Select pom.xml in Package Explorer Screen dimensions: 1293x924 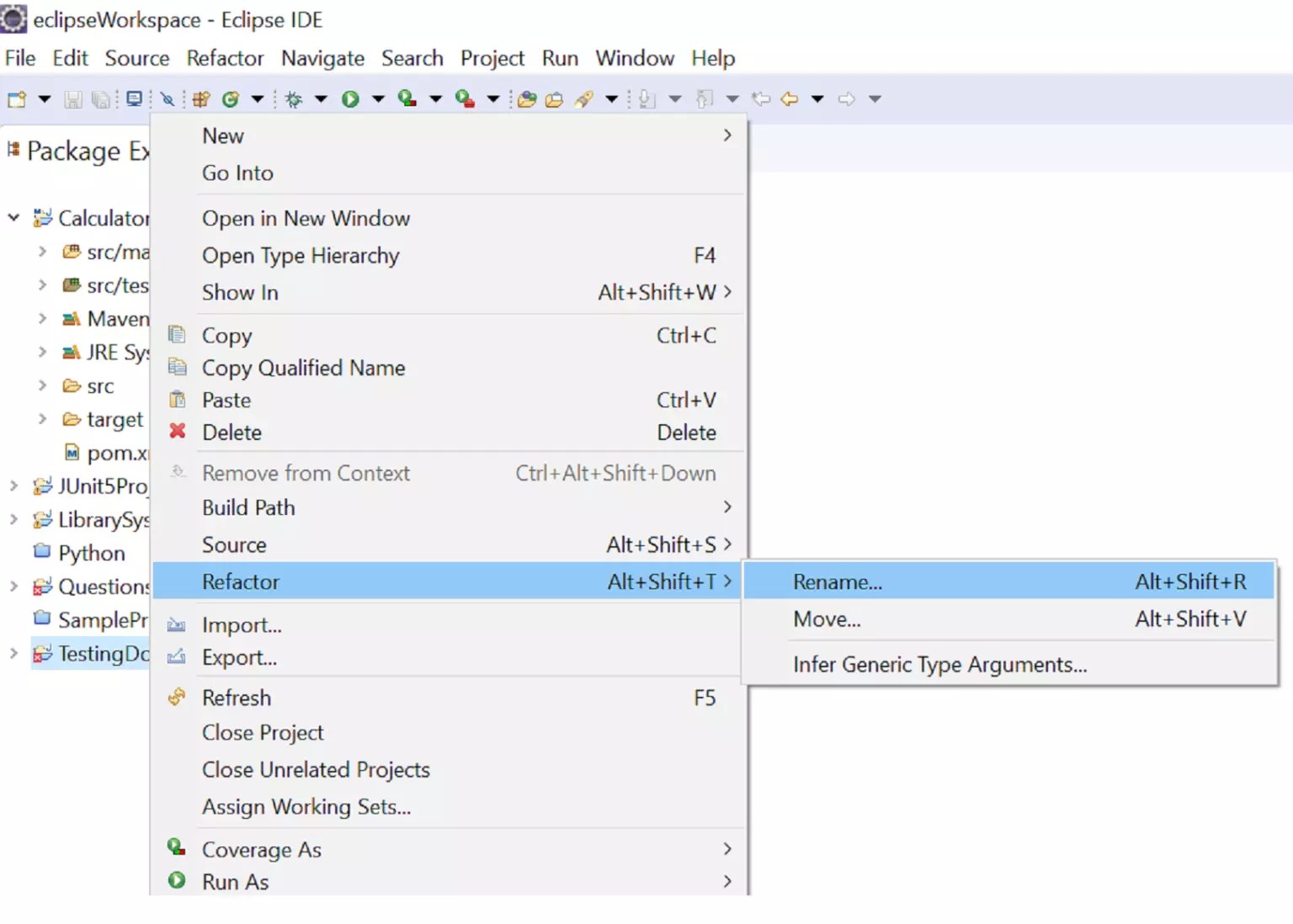[x=114, y=453]
